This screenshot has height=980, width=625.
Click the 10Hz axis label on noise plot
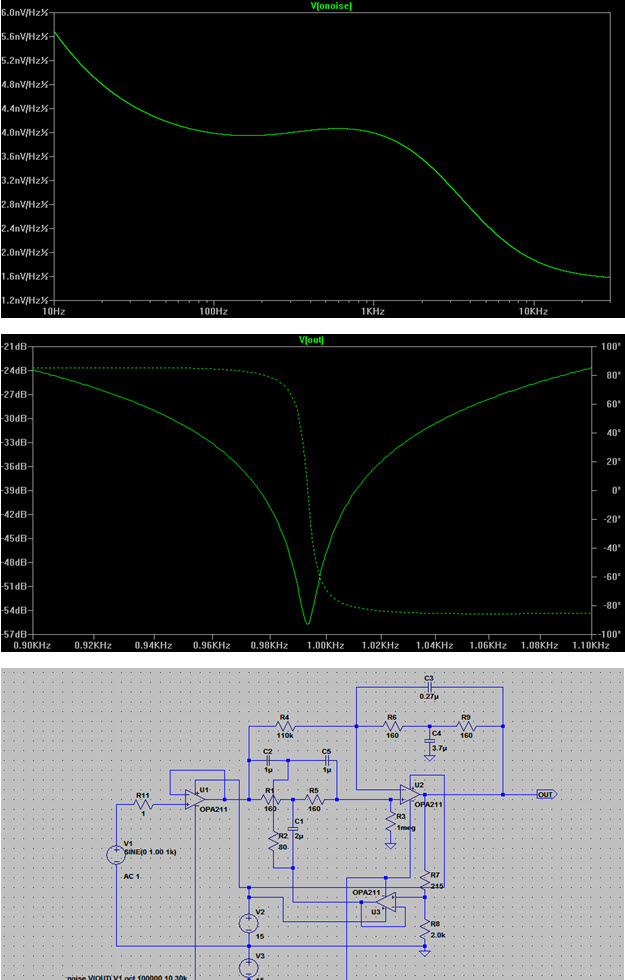click(x=53, y=311)
